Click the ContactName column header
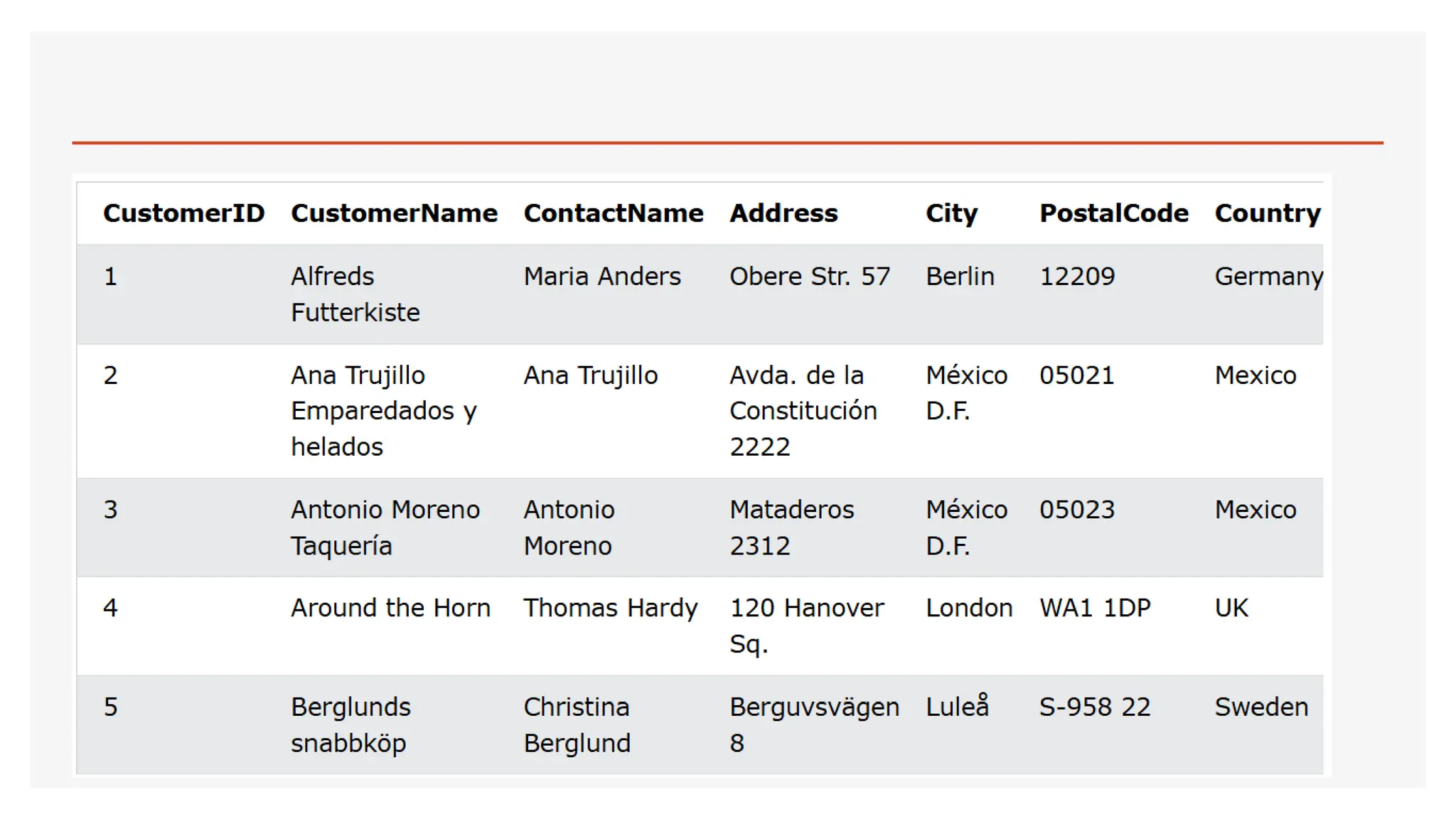Viewport: 1456px width, 819px height. 613,213
